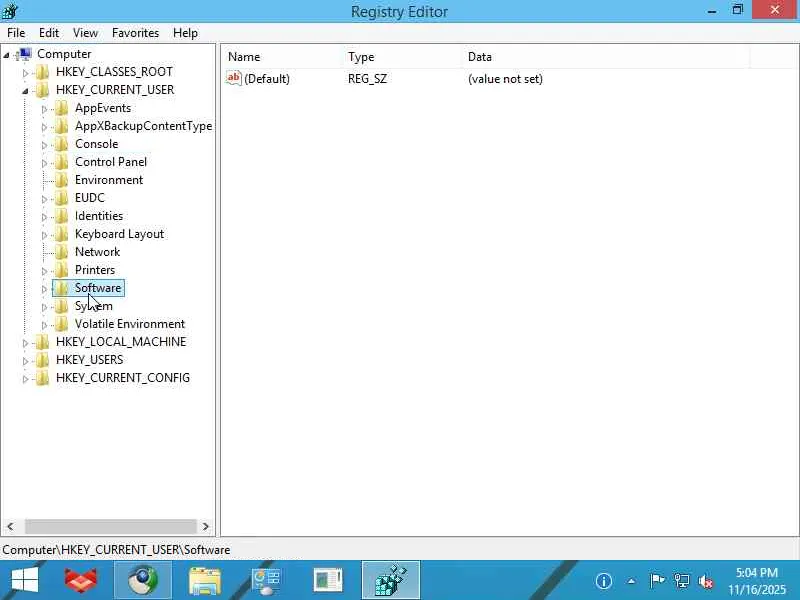The width and height of the screenshot is (800, 600).
Task: Click Registry Editor title bar icon
Action: point(10,11)
